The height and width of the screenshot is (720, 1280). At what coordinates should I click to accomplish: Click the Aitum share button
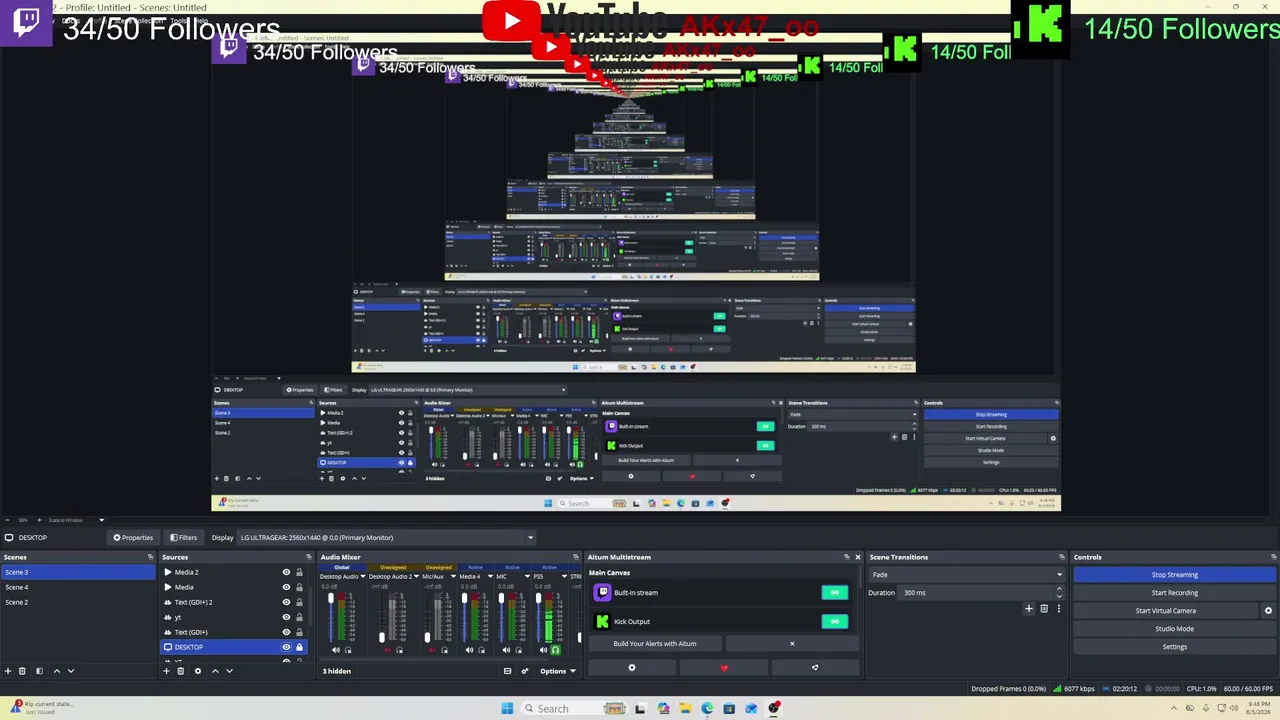point(815,668)
